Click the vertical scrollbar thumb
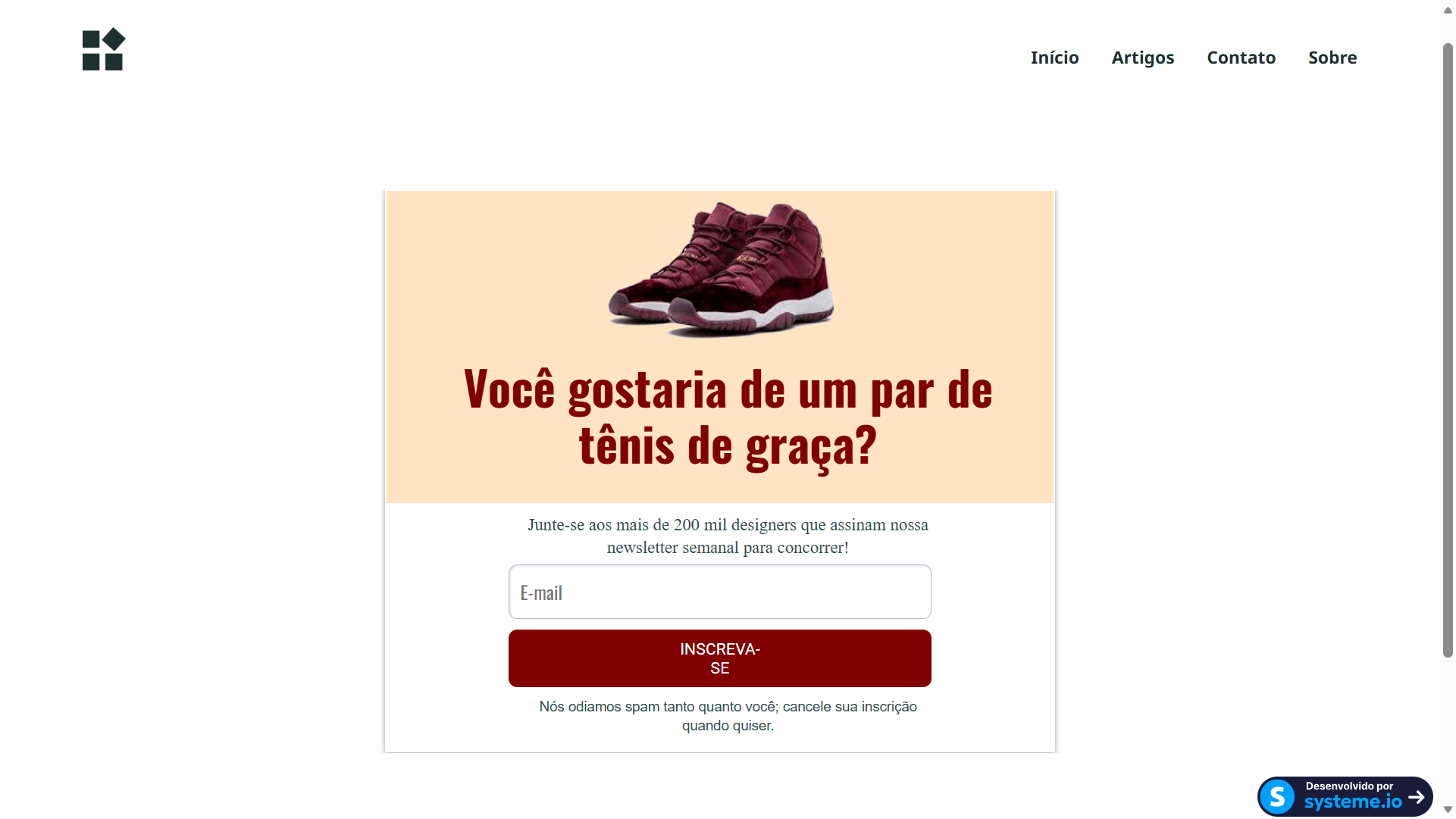 1448,350
